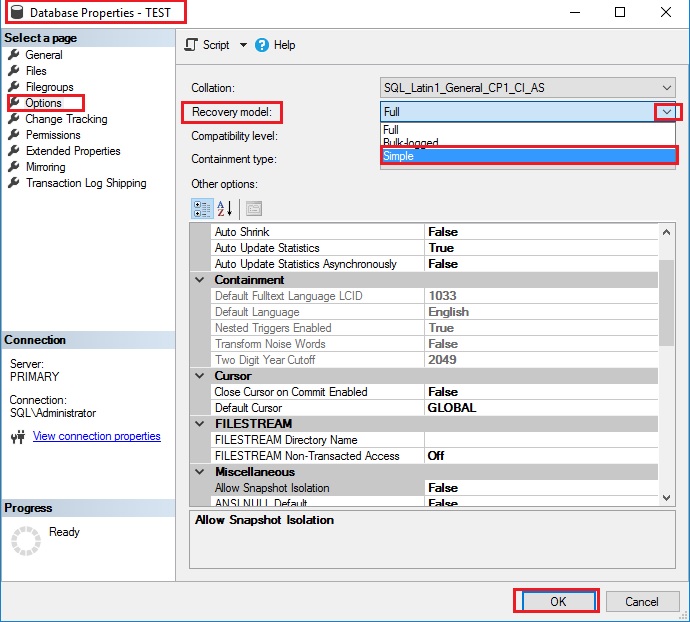This screenshot has height=622, width=690.
Task: Select the Change Tracking page
Action: coord(66,119)
